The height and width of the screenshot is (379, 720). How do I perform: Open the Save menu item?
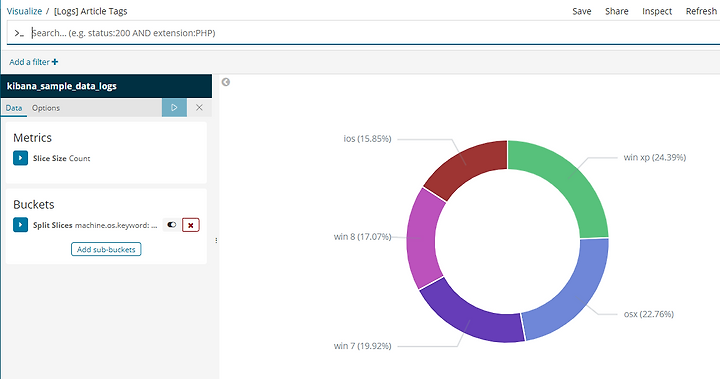coord(581,11)
